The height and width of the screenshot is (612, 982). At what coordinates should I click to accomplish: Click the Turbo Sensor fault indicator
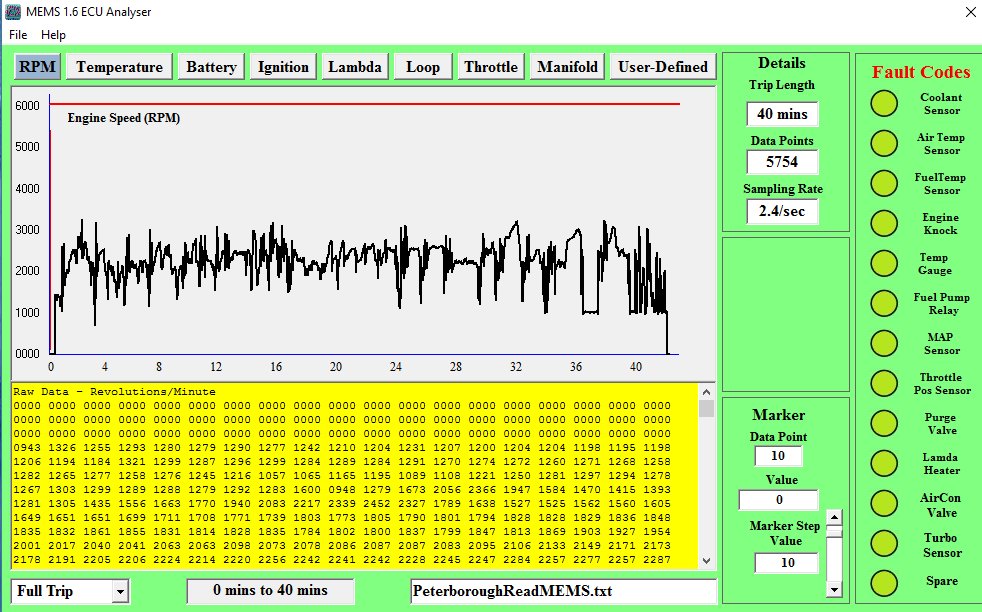tap(884, 544)
